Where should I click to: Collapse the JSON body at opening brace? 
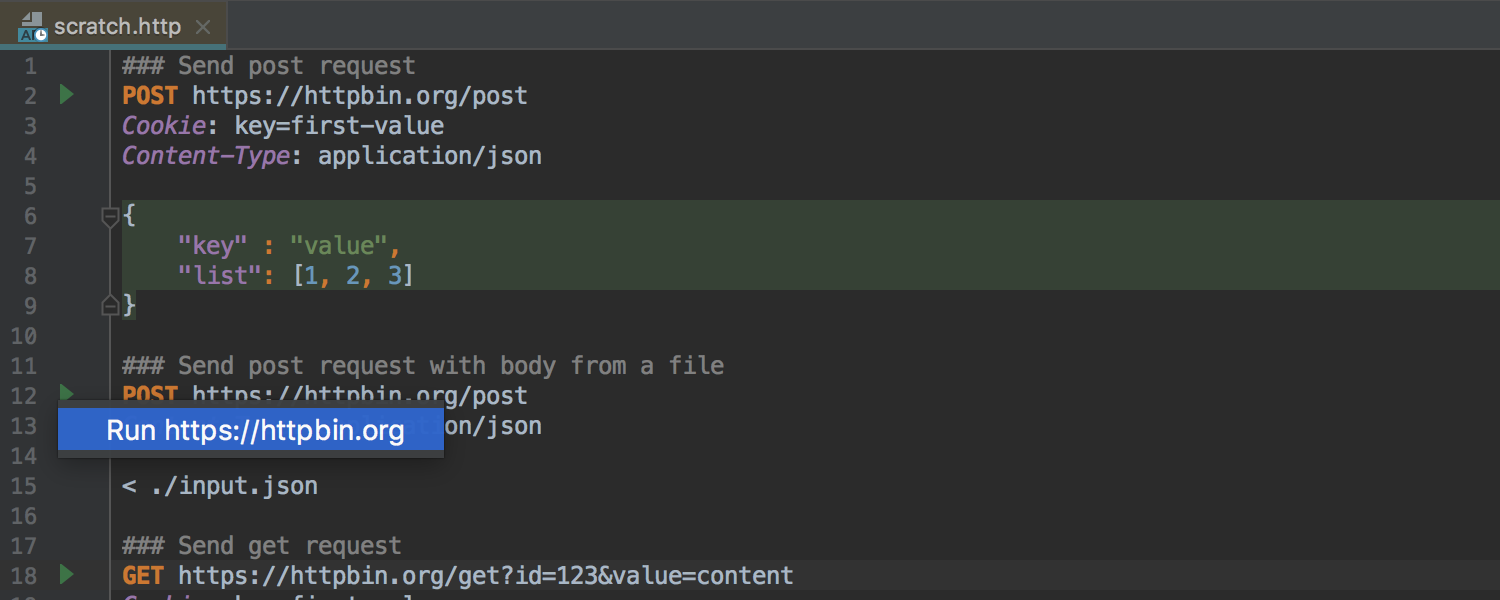point(111,216)
